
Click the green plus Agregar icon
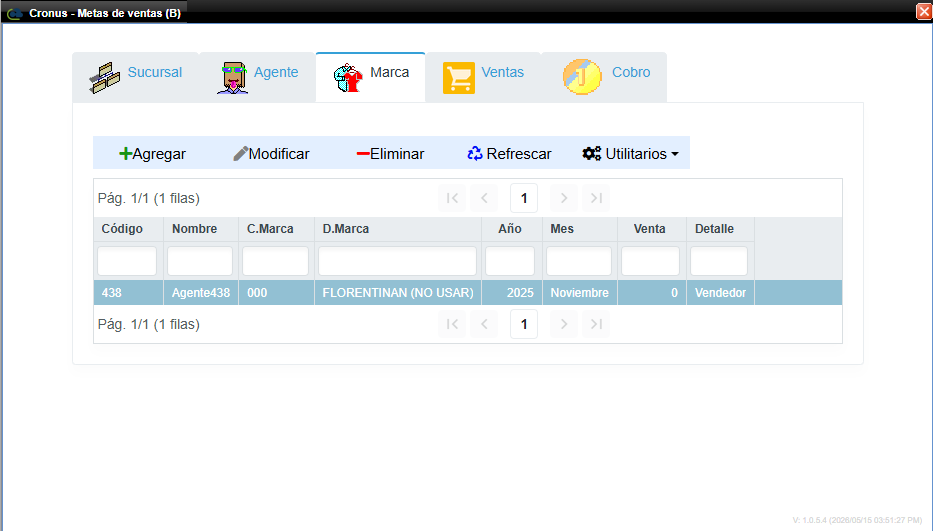pos(125,154)
